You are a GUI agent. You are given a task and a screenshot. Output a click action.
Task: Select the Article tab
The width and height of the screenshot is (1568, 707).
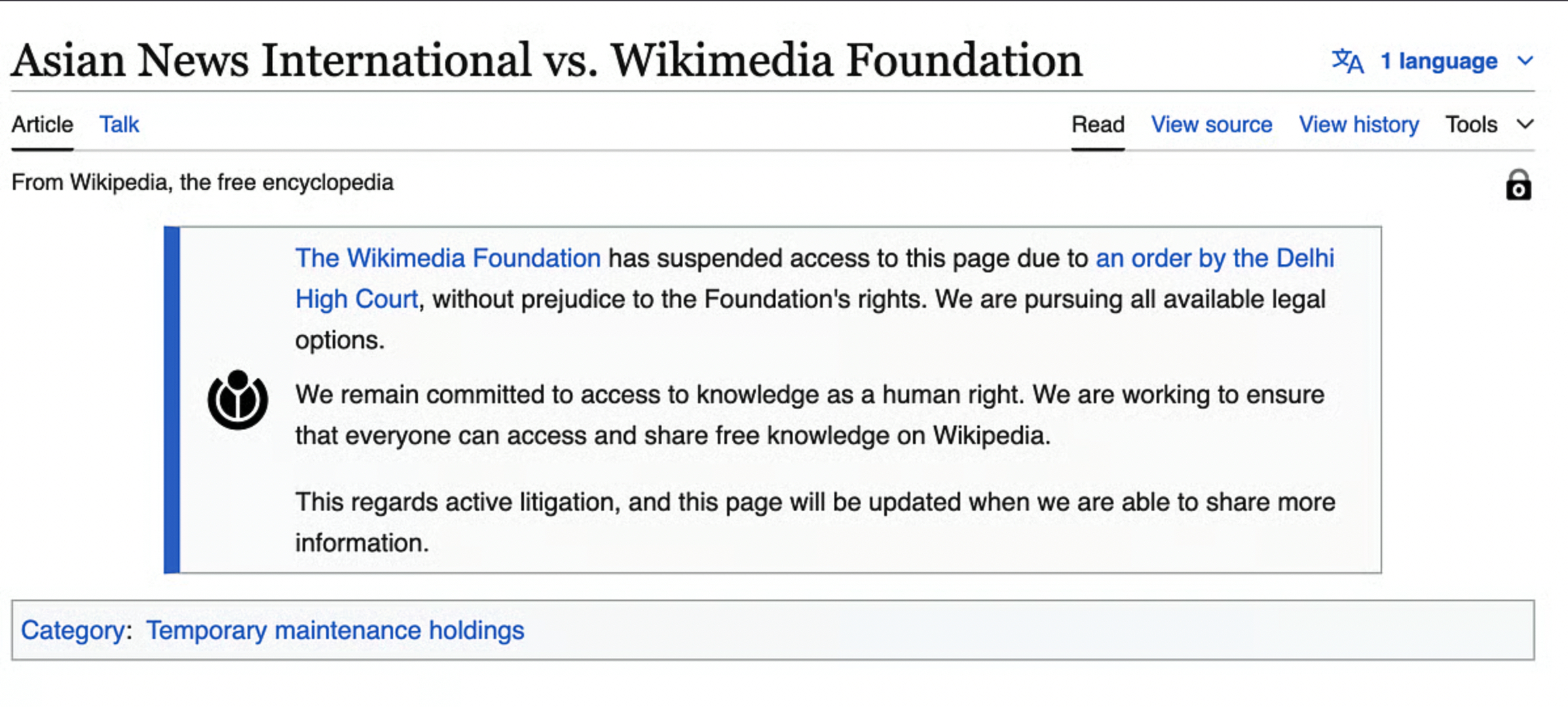(43, 124)
